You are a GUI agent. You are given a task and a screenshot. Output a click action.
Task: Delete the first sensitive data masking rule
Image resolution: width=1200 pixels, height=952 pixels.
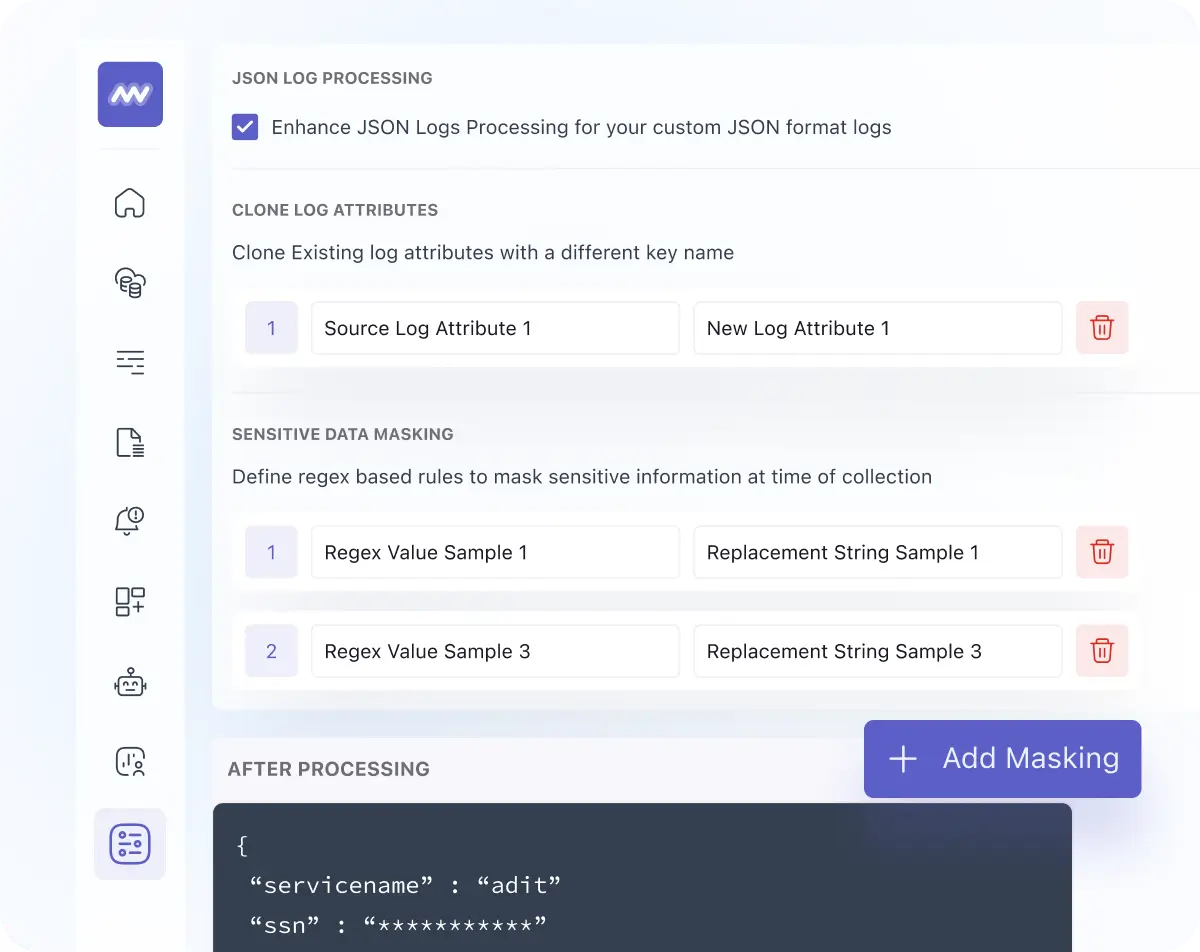(1102, 552)
